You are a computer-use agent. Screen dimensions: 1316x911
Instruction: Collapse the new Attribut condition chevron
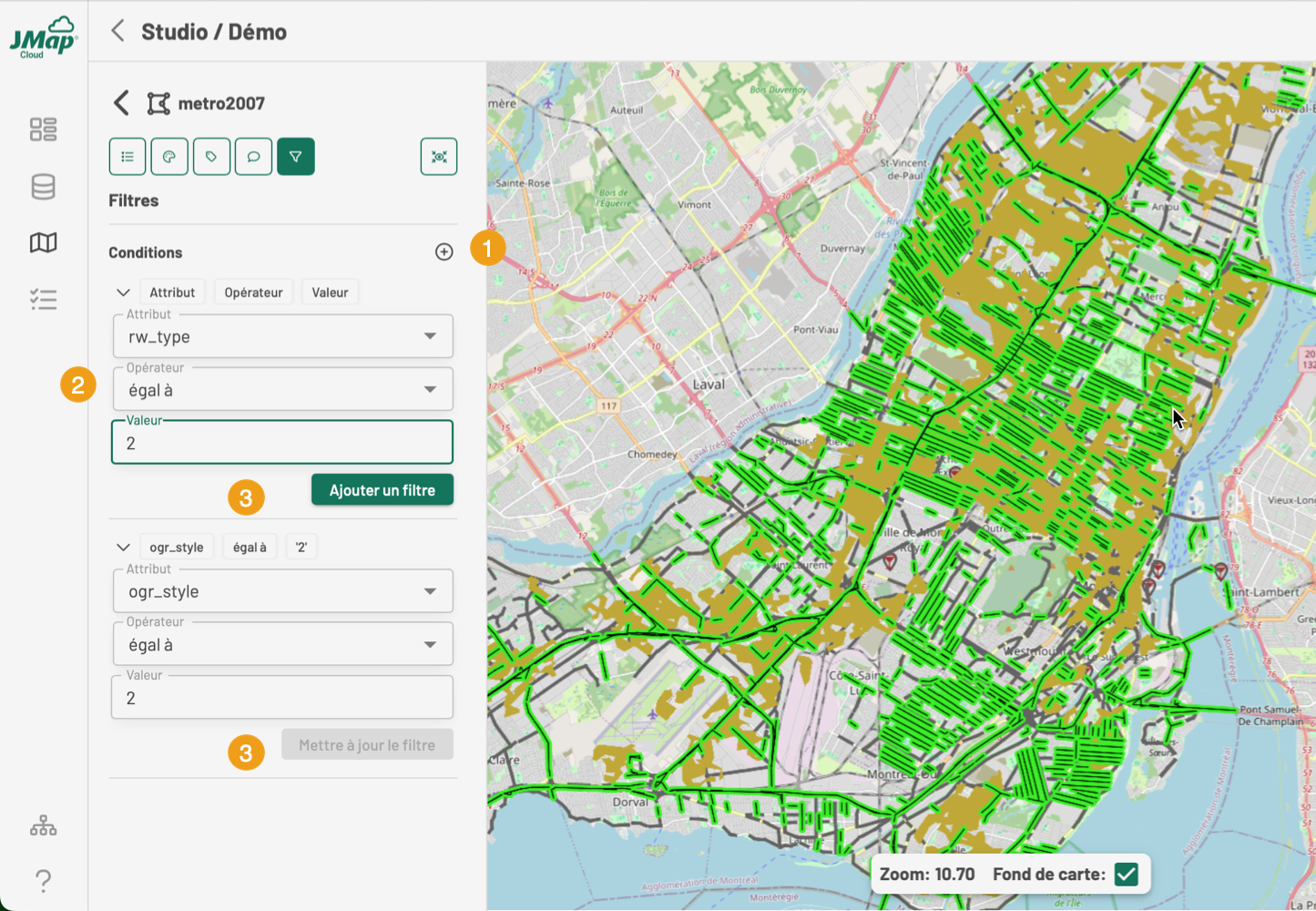click(123, 292)
